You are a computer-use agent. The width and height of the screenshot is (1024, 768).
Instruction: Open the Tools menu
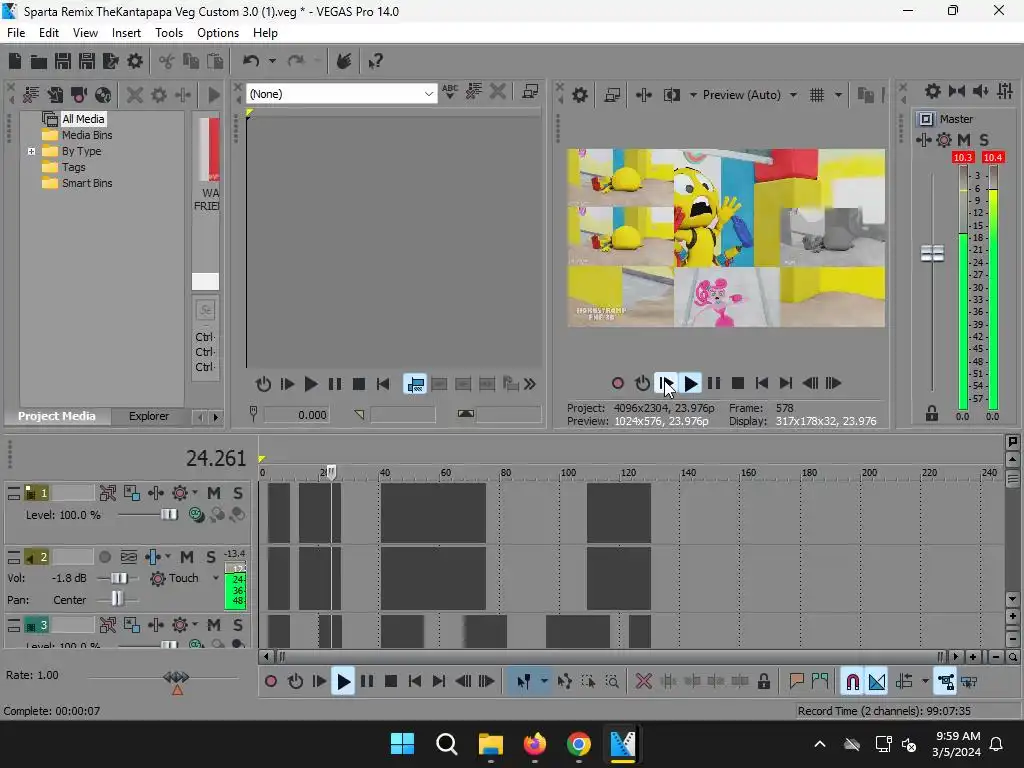click(168, 33)
